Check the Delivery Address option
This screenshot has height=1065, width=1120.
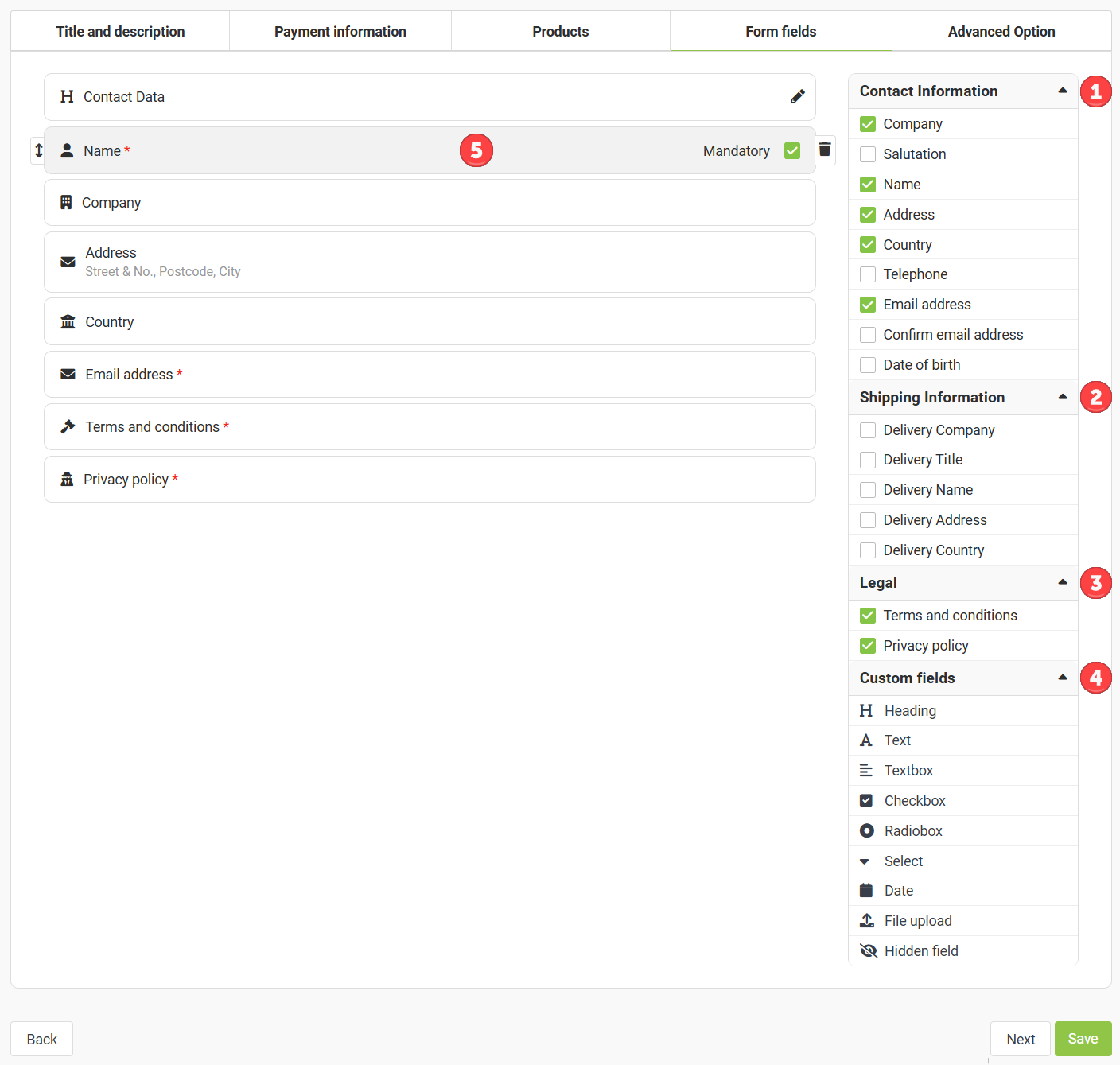tap(868, 520)
